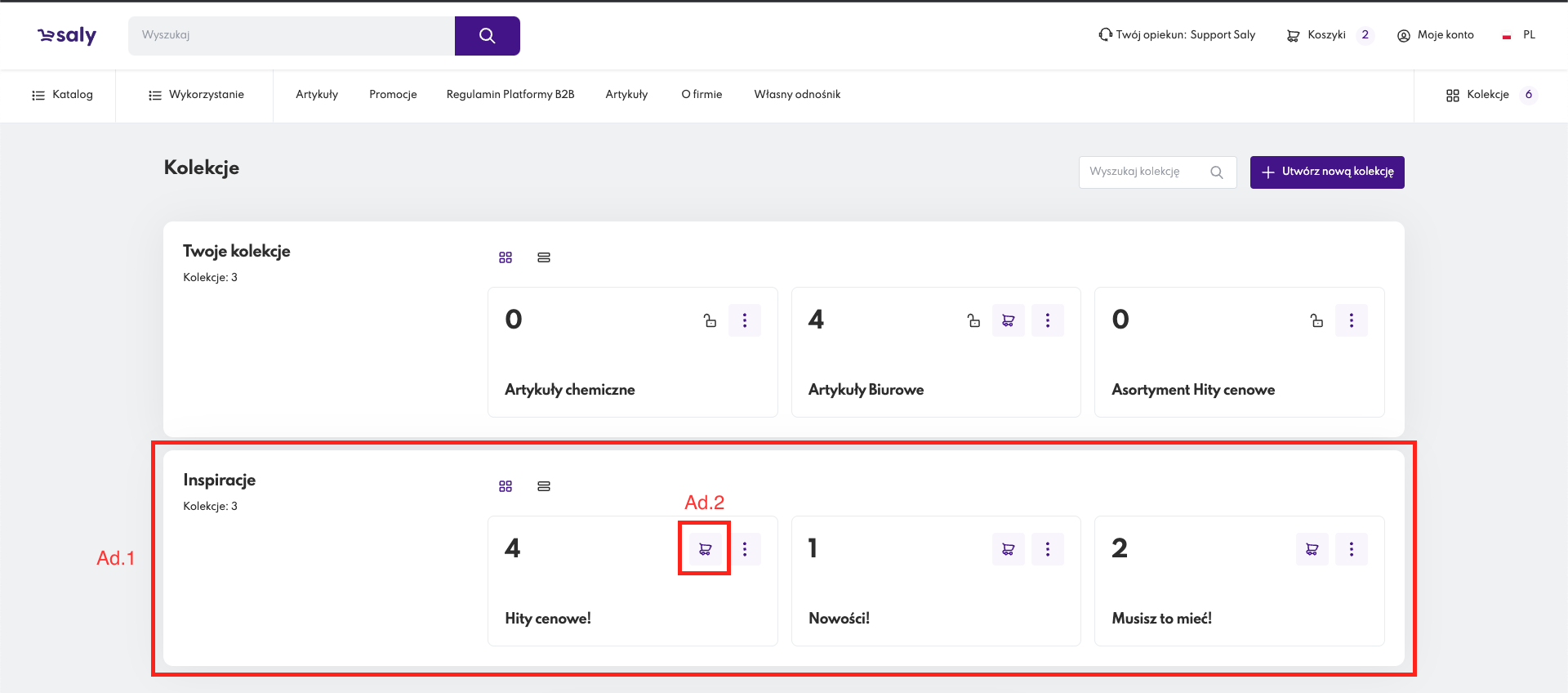Switch Twoje kolekcje to grid view
The image size is (1568, 693).
coord(506,257)
